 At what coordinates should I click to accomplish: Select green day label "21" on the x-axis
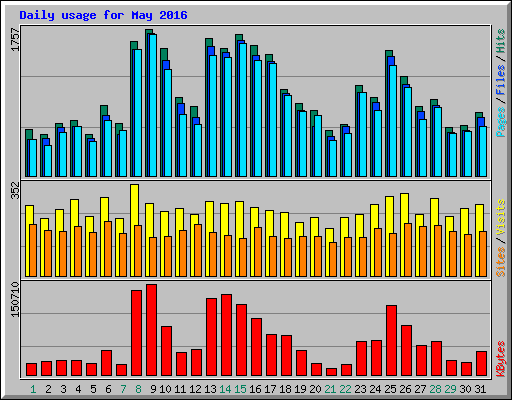click(x=330, y=389)
